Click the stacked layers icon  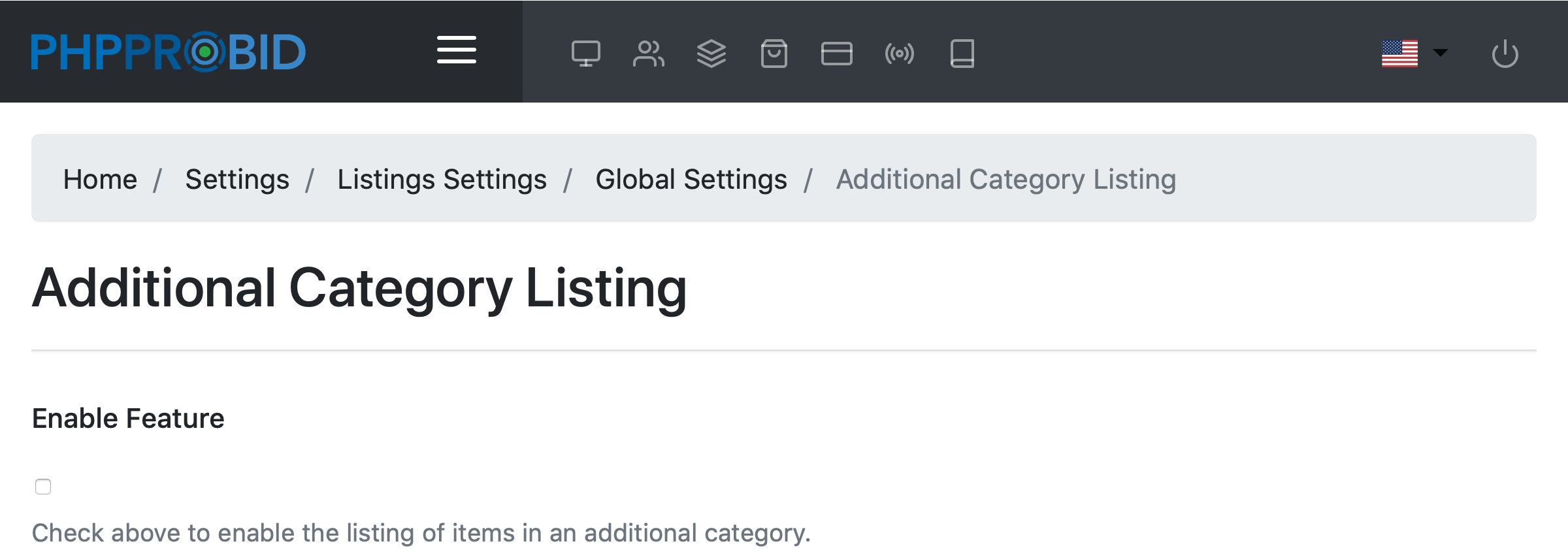coord(711,54)
